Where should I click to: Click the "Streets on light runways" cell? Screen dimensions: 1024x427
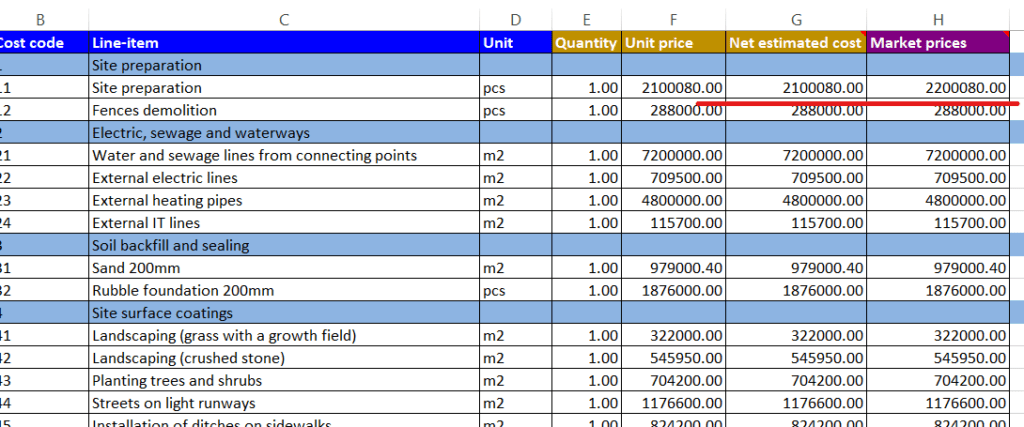click(x=283, y=403)
